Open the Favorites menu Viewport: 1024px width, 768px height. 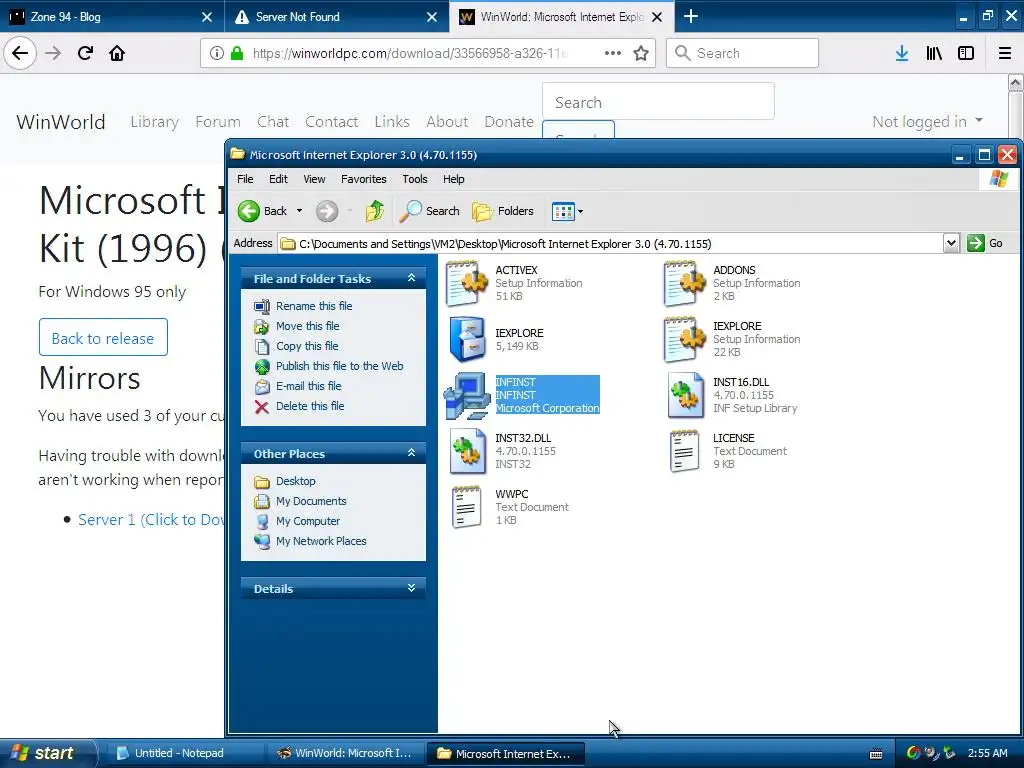364,179
